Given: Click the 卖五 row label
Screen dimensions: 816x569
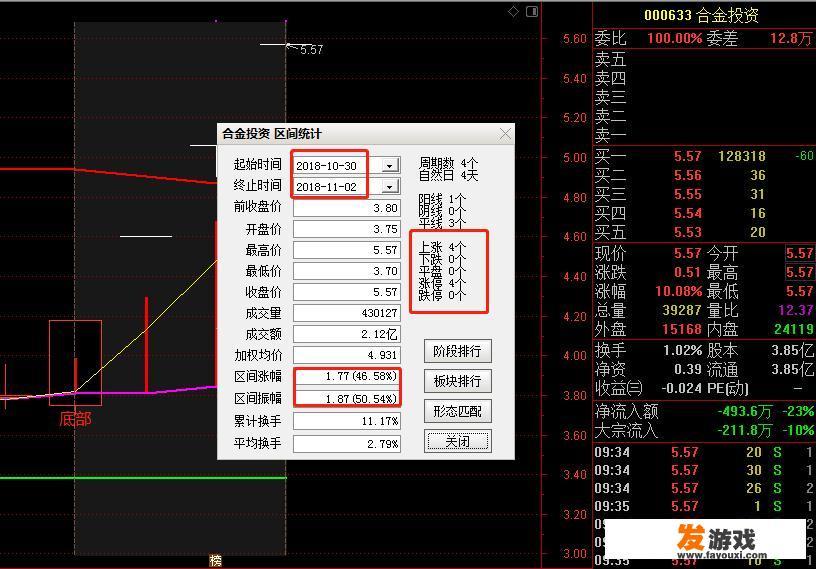Looking at the screenshot, I should pyautogui.click(x=610, y=59).
